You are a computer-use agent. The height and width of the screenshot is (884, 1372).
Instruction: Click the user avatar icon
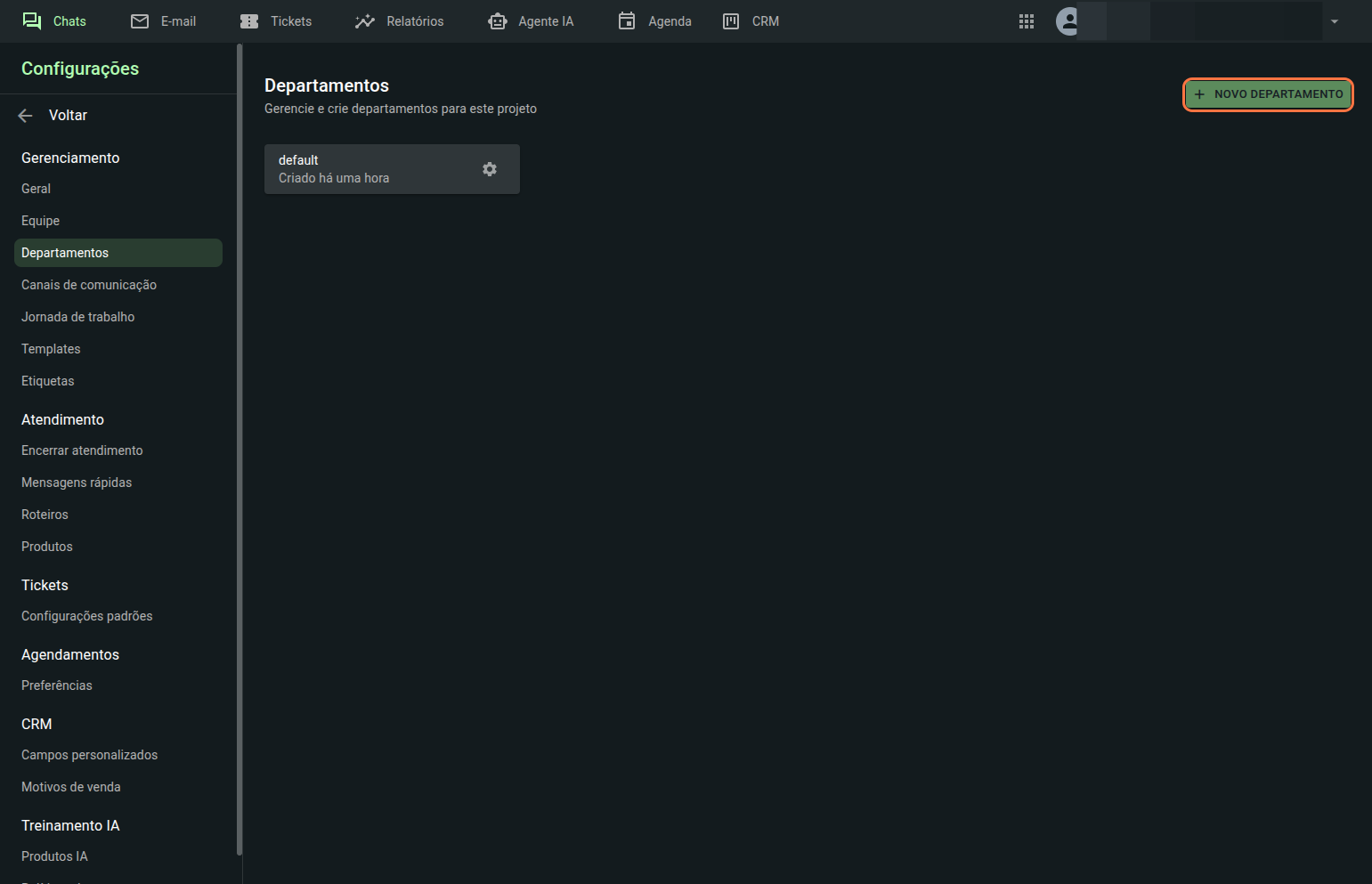click(1068, 21)
